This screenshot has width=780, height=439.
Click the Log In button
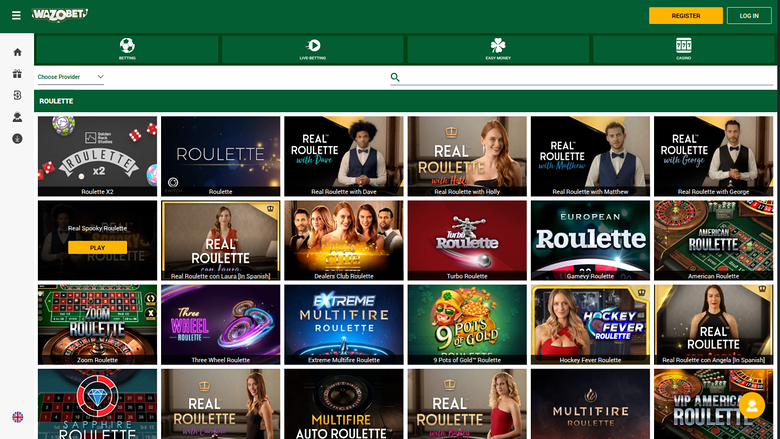click(x=749, y=16)
